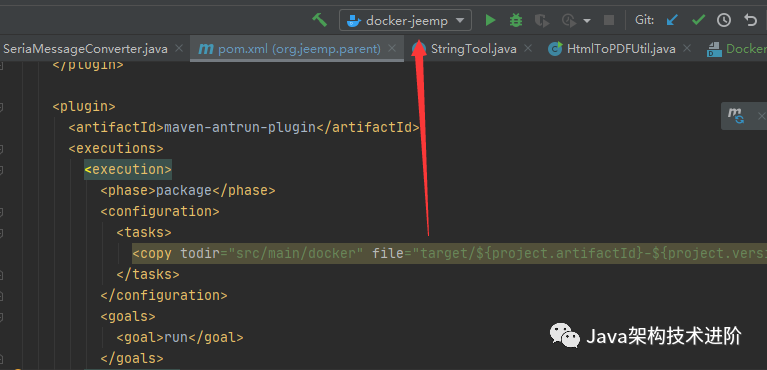767x370 pixels.
Task: Close the SeriaMessageConverter.java tab
Action: (179, 48)
